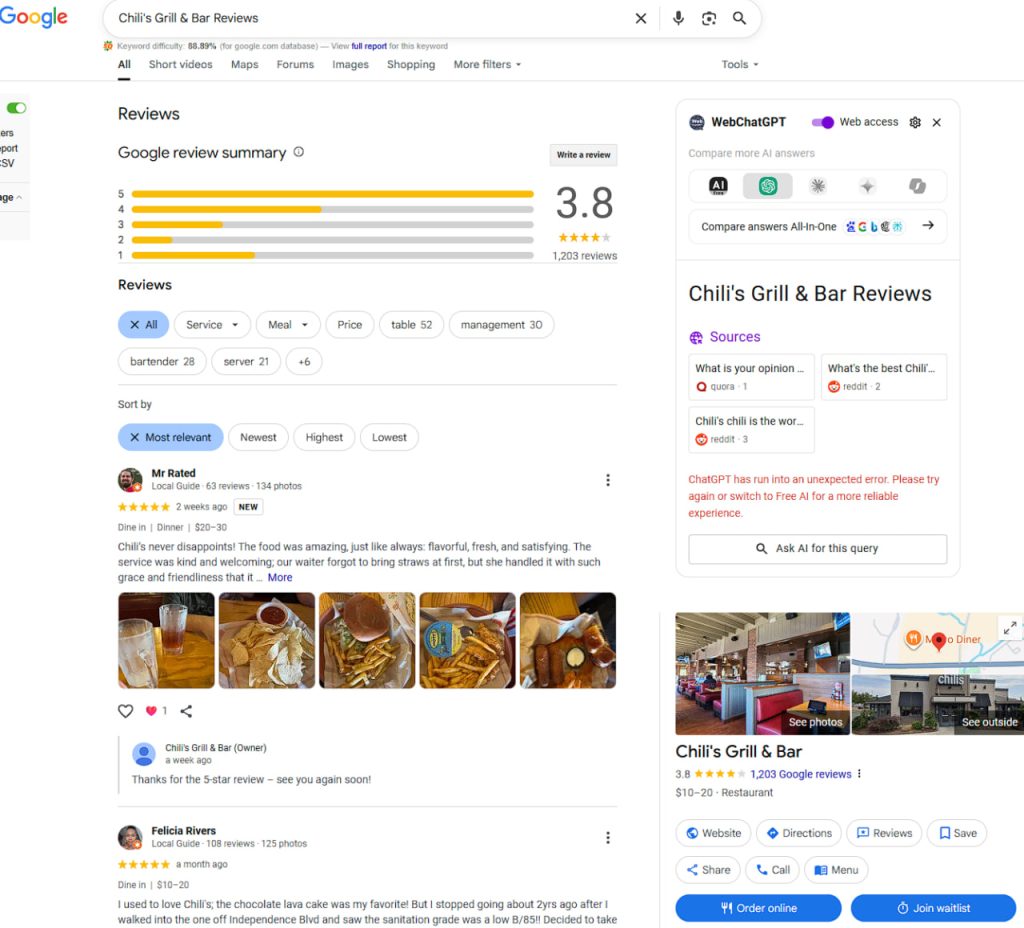Get Directions to Chili's Grill & Bar
The height and width of the screenshot is (928, 1024).
[x=799, y=833]
